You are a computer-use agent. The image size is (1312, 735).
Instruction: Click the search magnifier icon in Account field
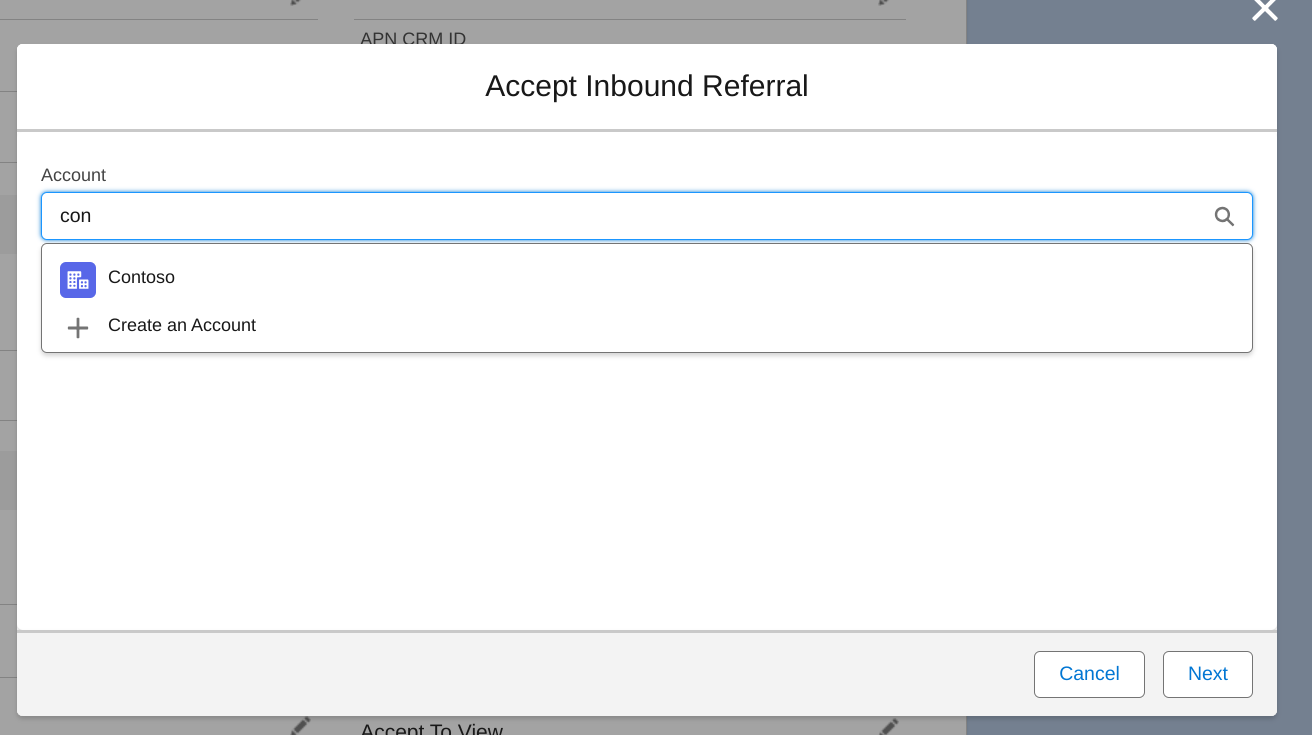1224,216
